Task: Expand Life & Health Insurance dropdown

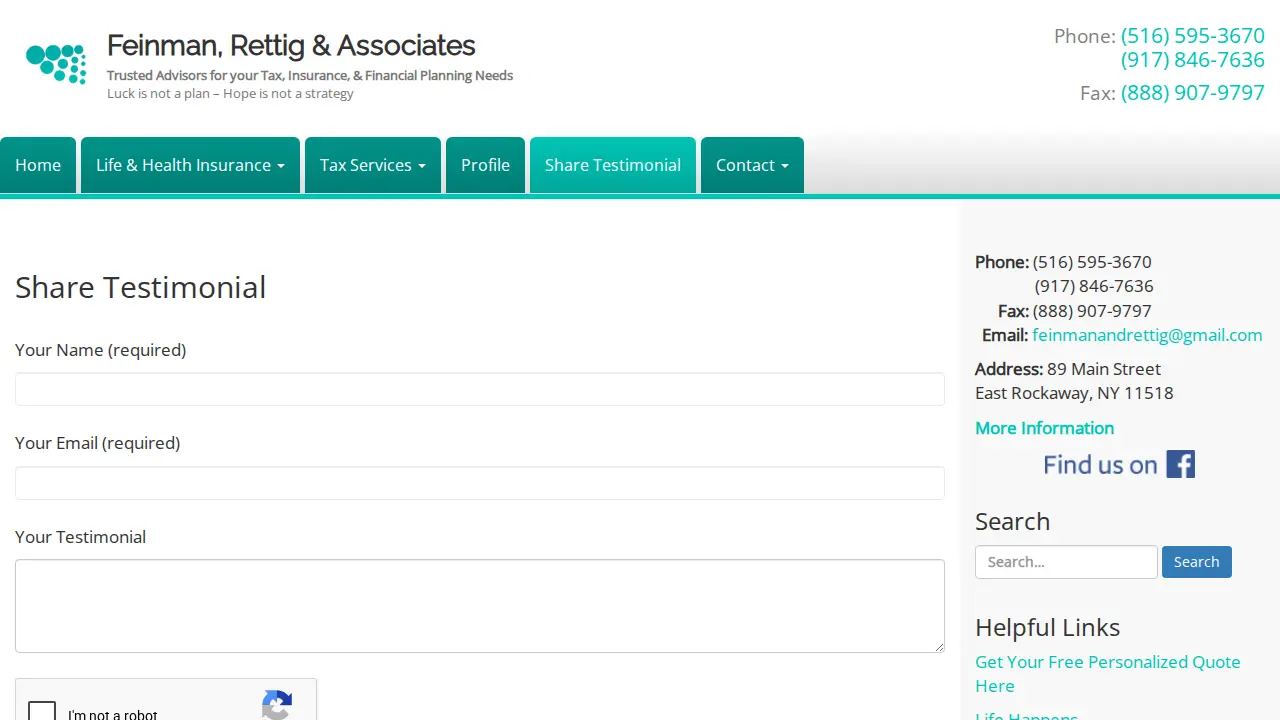Action: click(190, 165)
